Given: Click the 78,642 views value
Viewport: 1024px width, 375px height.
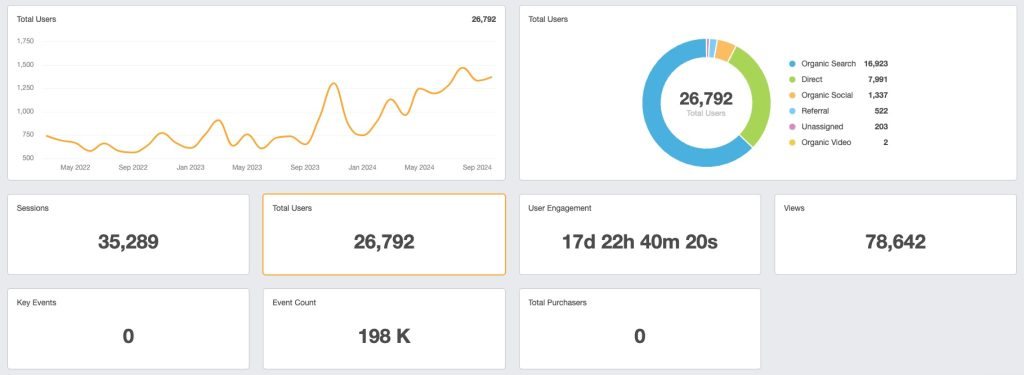Looking at the screenshot, I should point(895,242).
